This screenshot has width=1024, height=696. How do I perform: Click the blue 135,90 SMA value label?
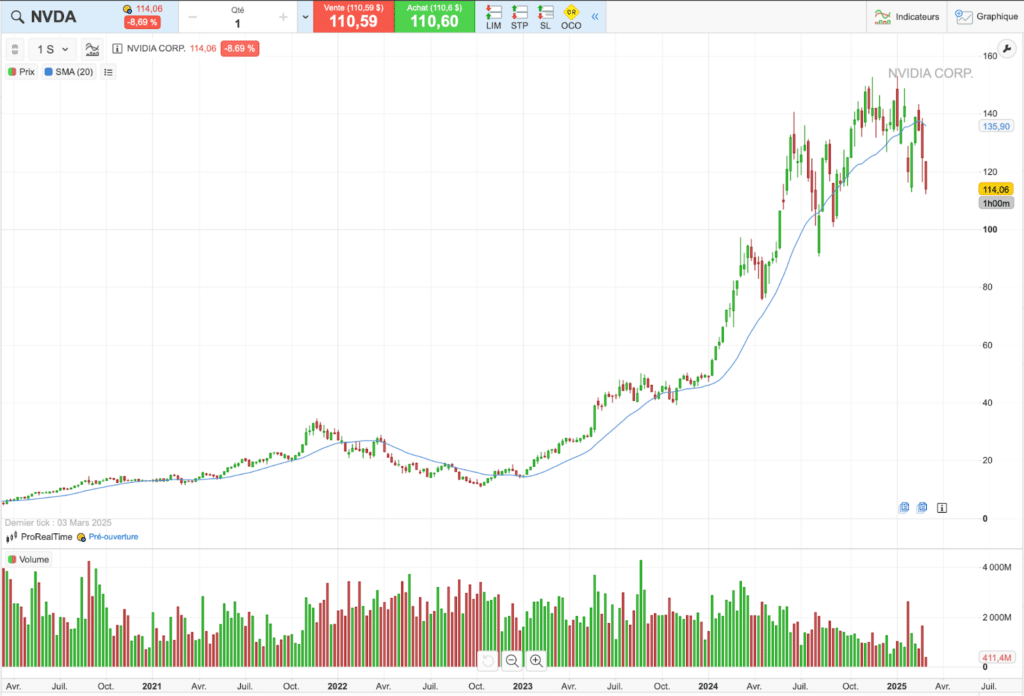click(996, 126)
